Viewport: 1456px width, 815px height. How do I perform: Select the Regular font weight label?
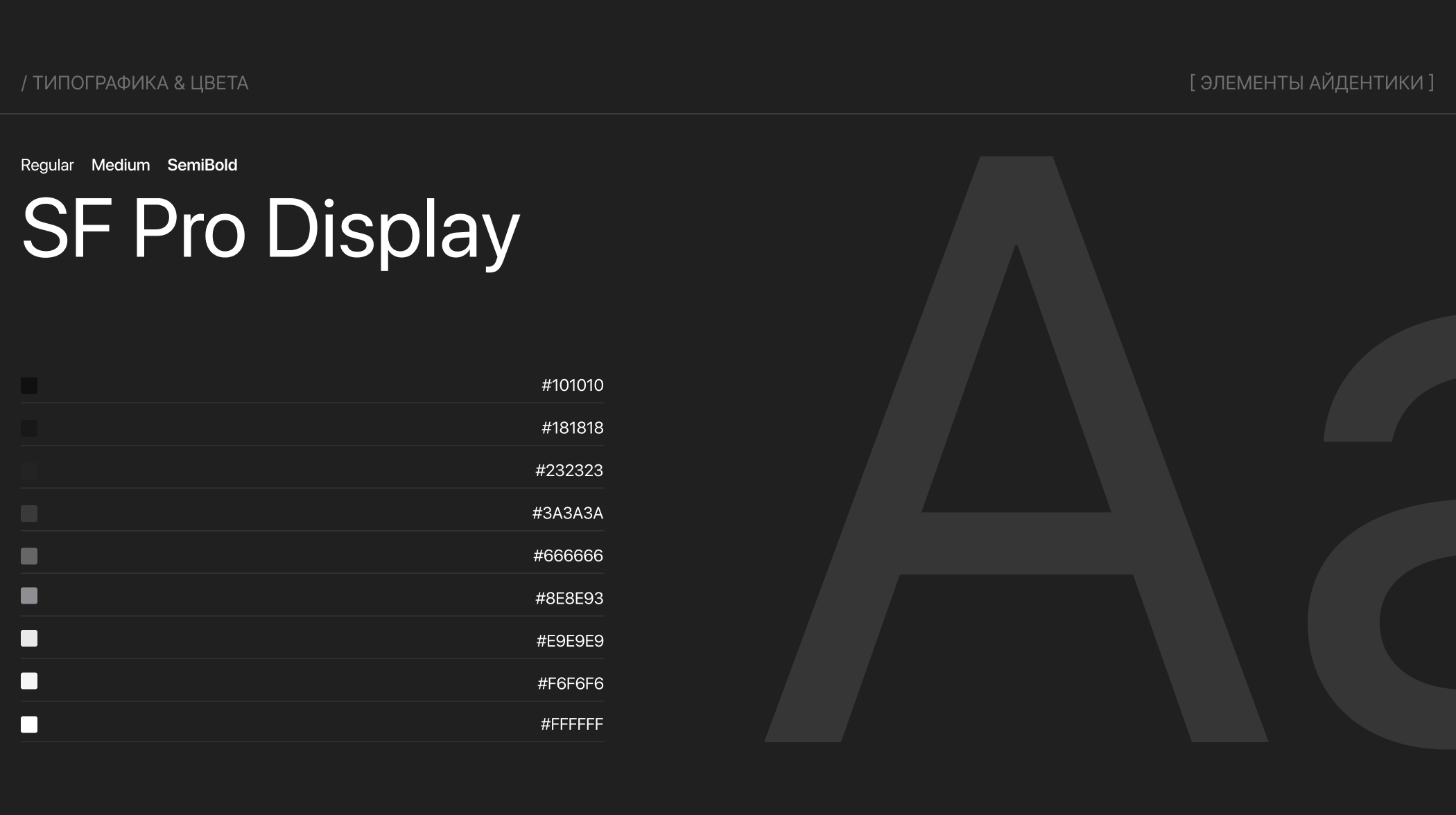click(47, 165)
